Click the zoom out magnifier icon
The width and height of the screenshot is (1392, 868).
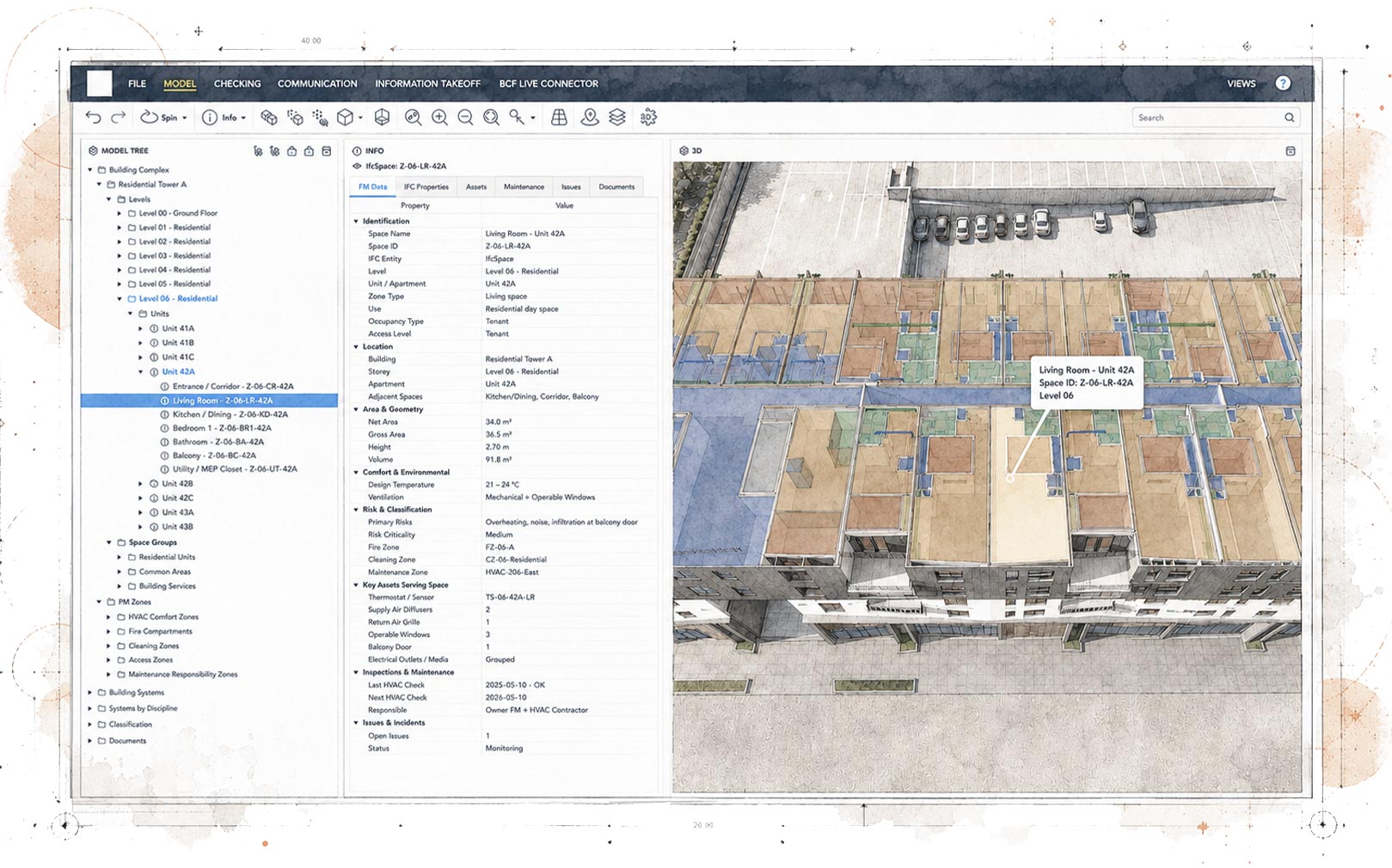click(465, 118)
